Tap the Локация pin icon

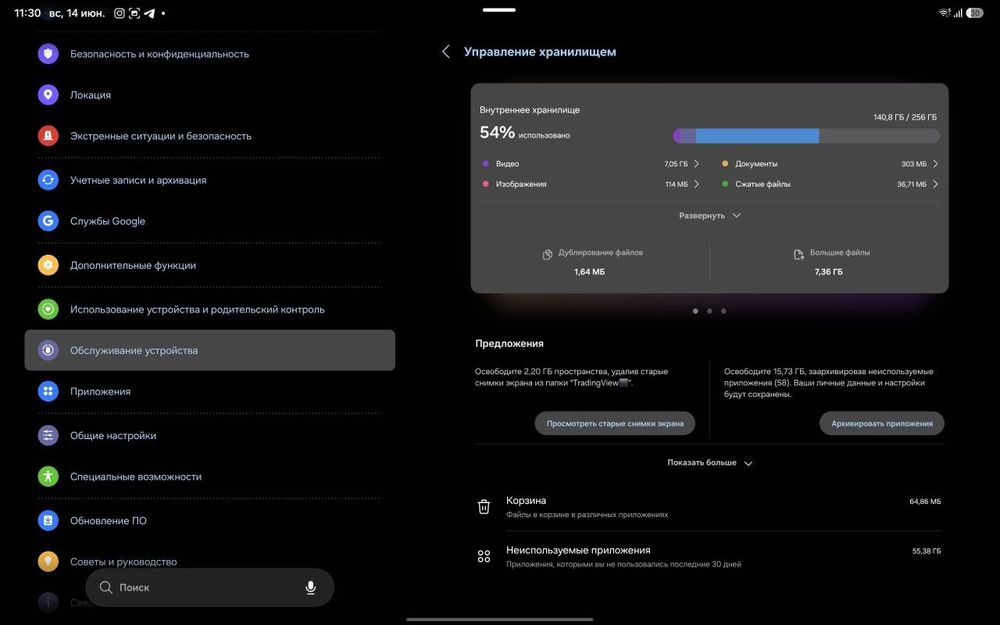48,94
